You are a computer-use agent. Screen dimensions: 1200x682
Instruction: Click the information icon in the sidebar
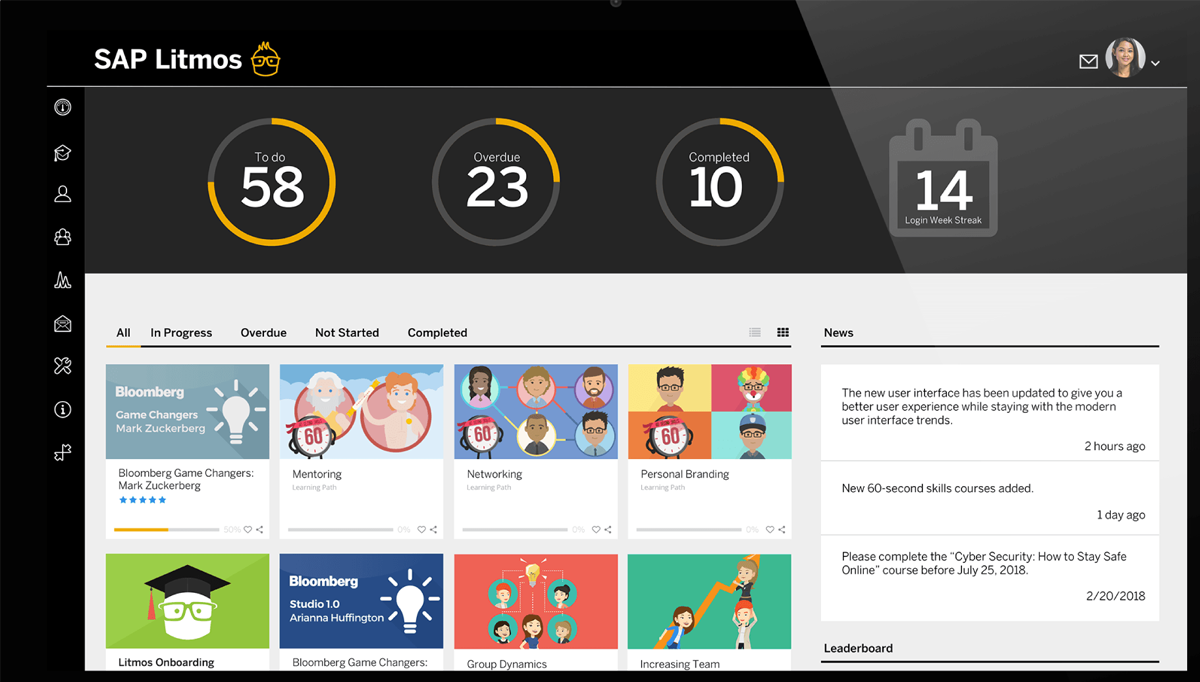click(62, 409)
